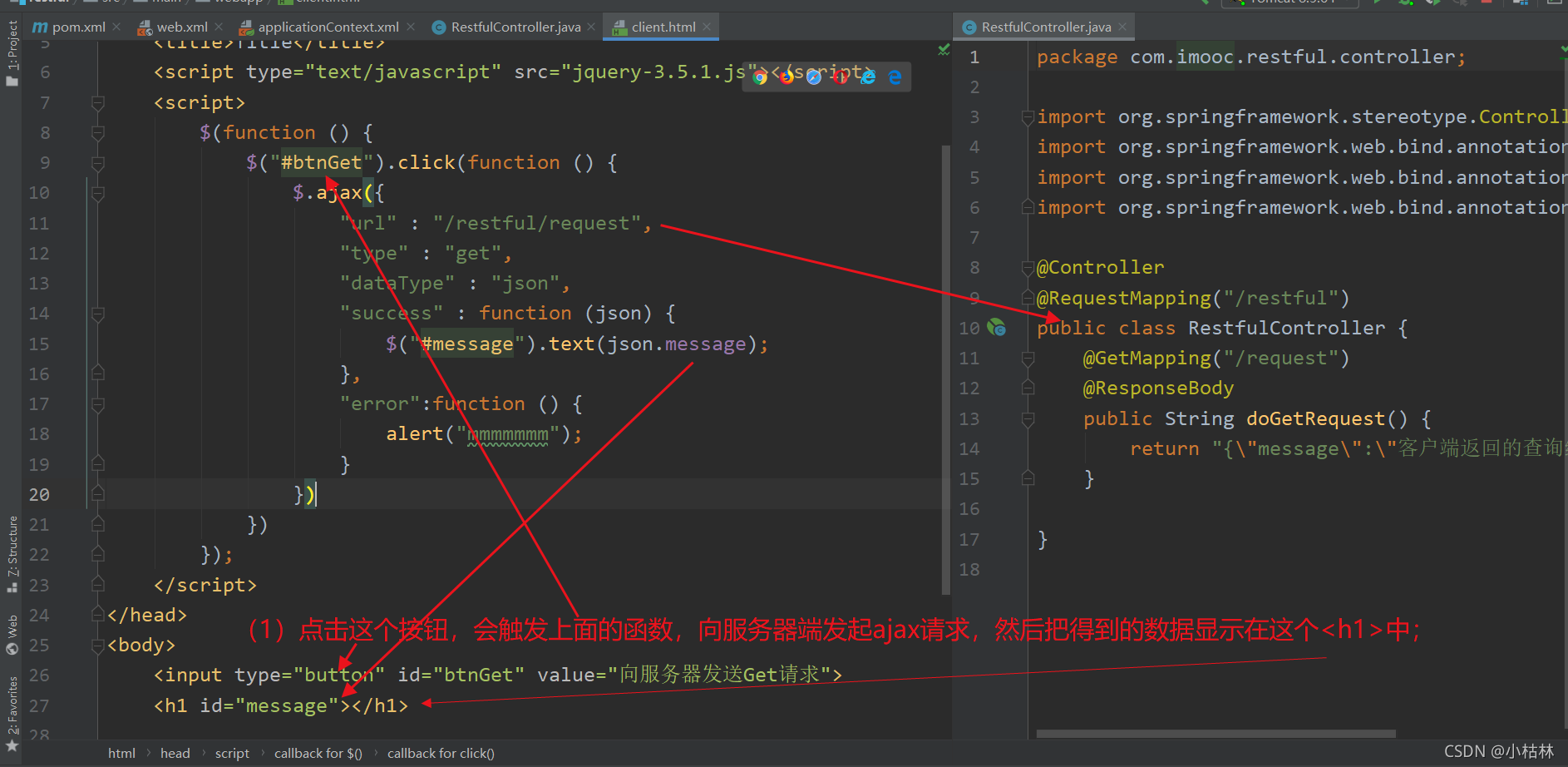The height and width of the screenshot is (767, 1568).
Task: Click the input id="btnGet" attribute
Action: point(461,675)
